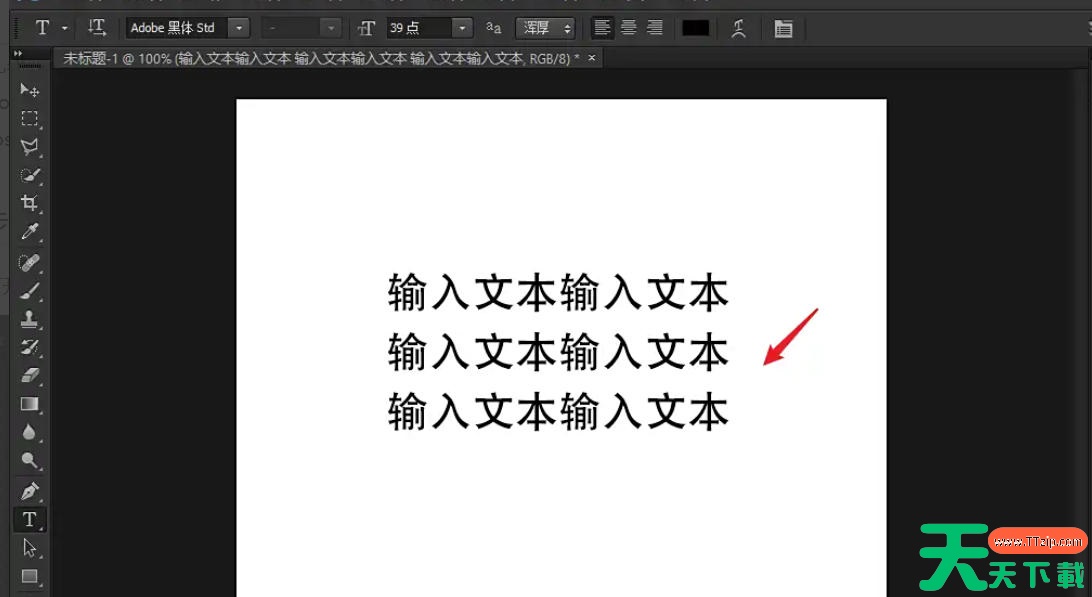Open the 浑厚 anti-aliasing dropdown

545,28
